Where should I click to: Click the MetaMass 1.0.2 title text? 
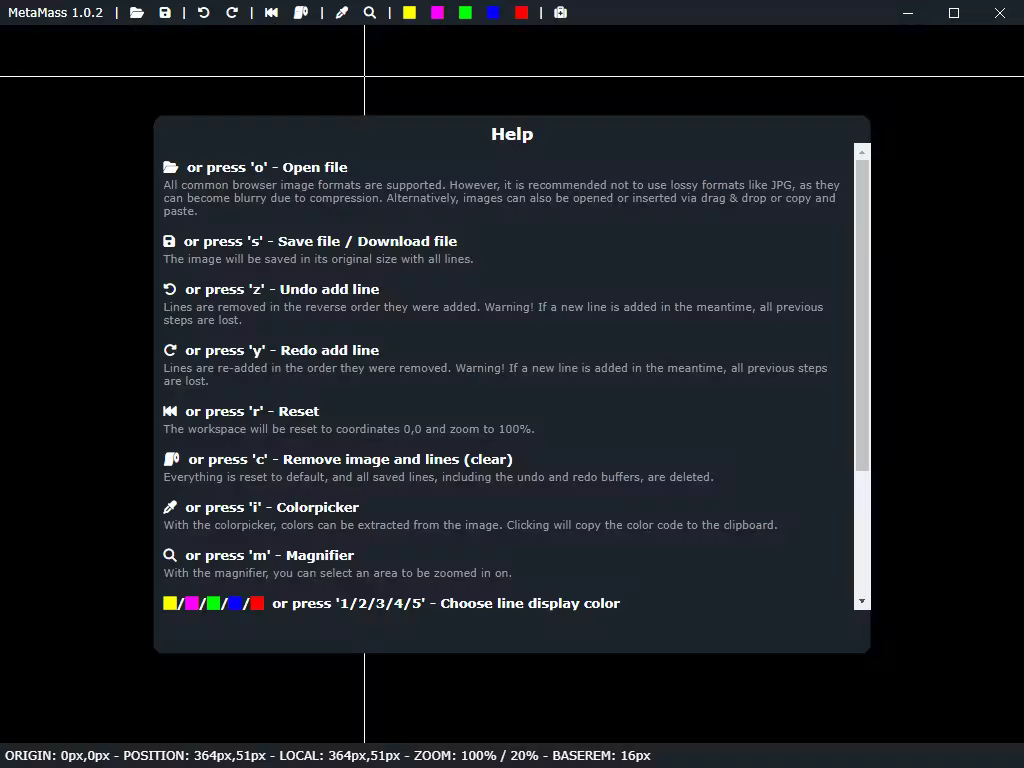(x=56, y=13)
